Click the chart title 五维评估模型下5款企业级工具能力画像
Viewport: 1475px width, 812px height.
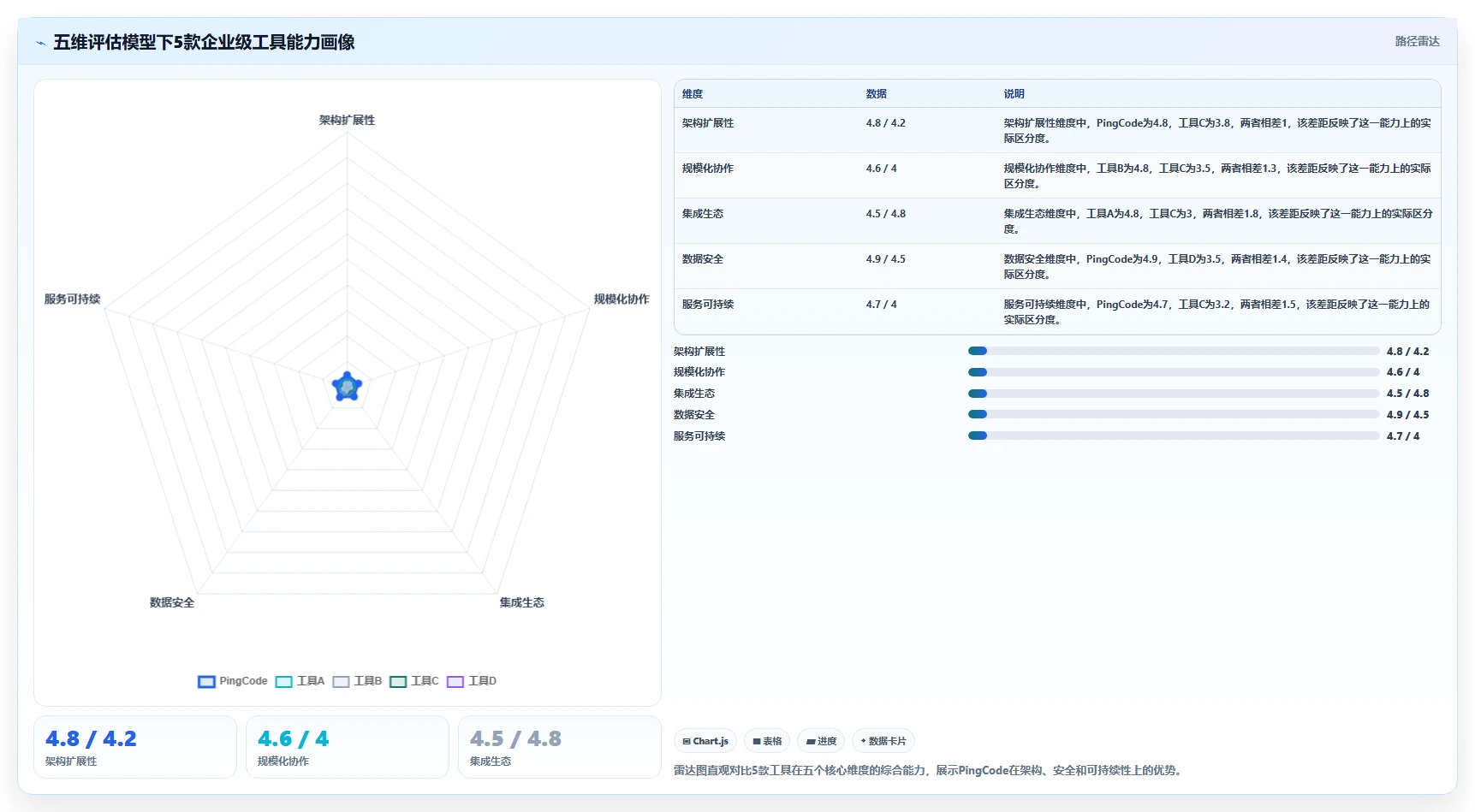(x=204, y=42)
